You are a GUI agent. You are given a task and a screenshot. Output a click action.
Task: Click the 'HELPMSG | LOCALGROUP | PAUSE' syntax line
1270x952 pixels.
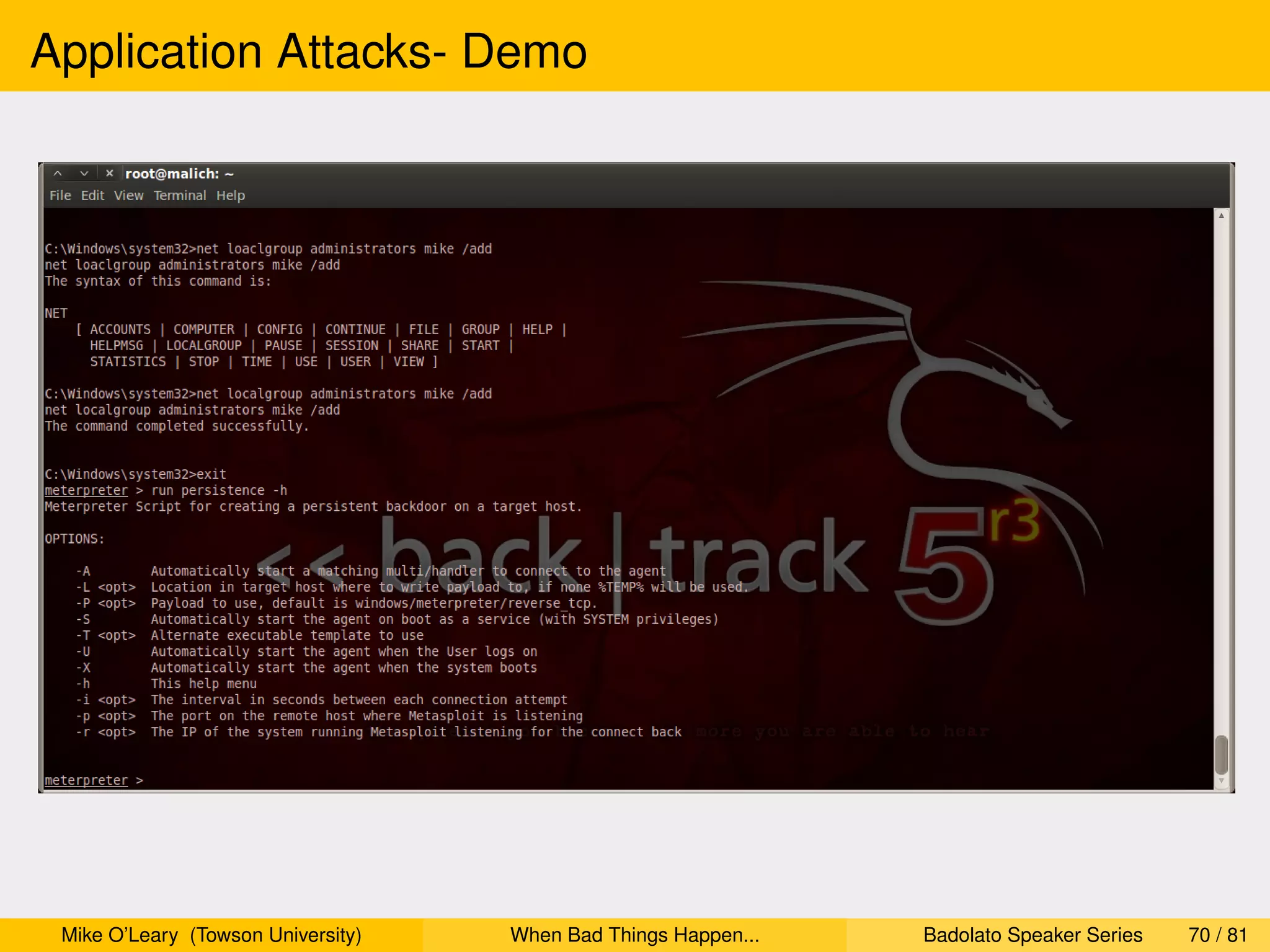pyautogui.click(x=301, y=346)
